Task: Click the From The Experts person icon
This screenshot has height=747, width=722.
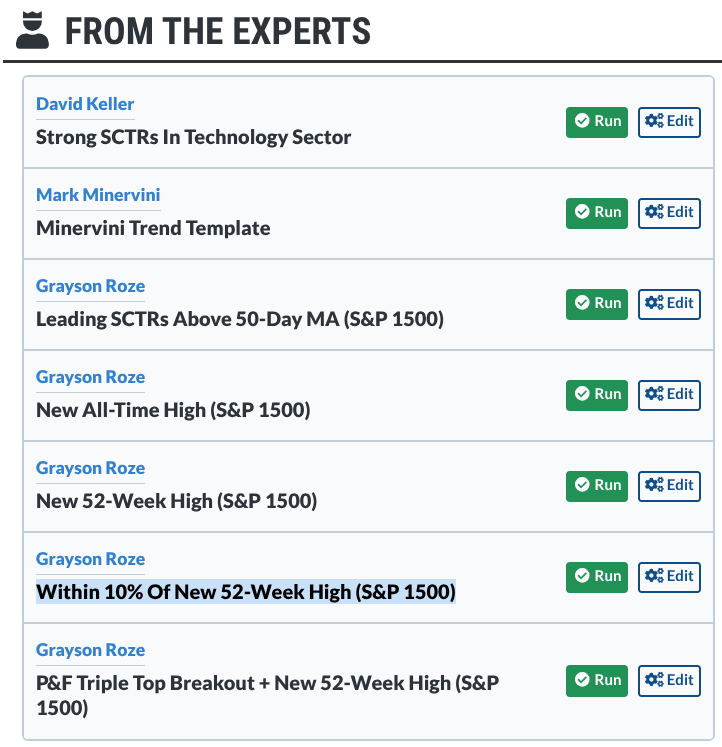Action: [33, 29]
